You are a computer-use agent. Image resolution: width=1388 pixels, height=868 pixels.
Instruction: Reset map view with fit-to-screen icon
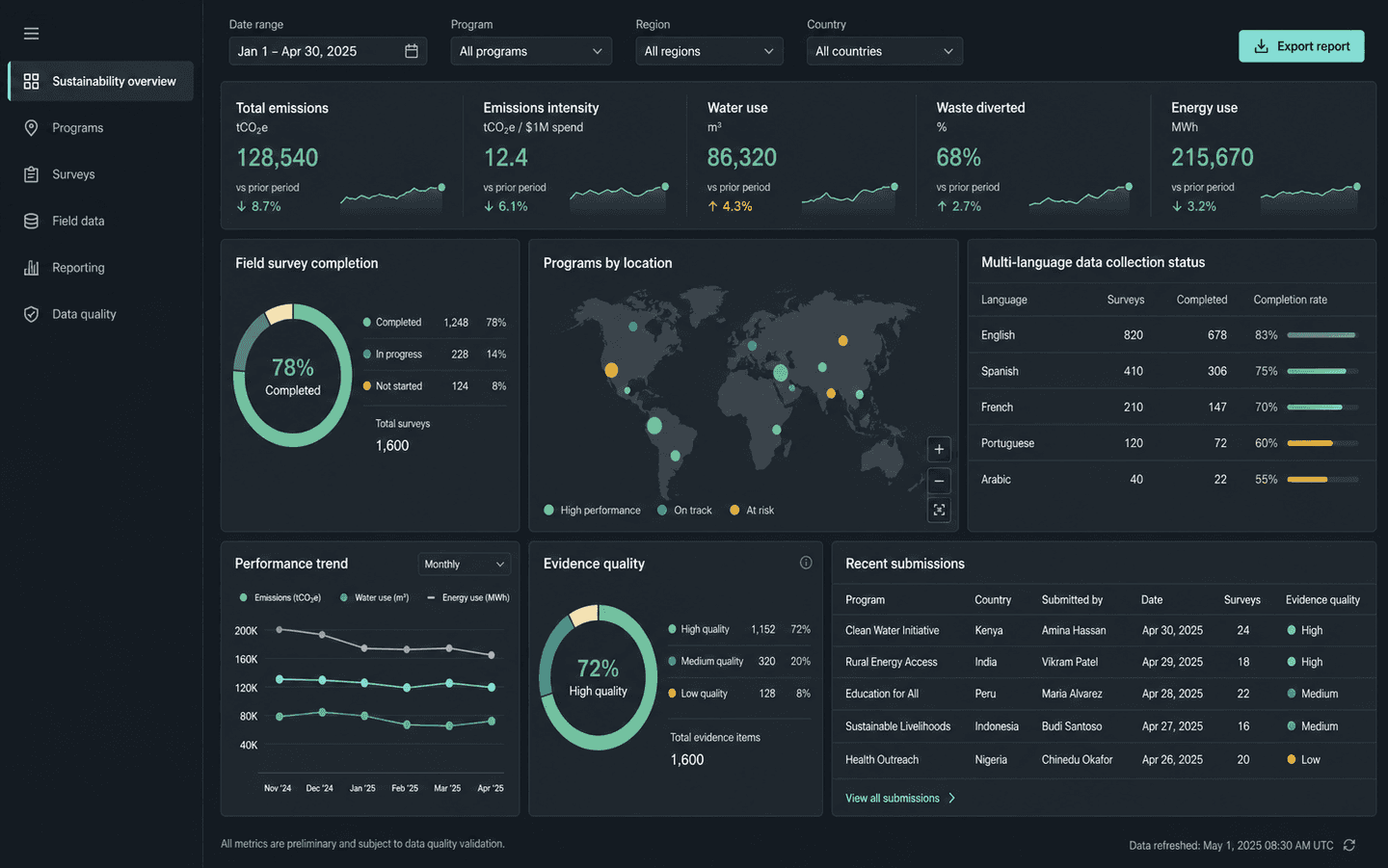(939, 510)
